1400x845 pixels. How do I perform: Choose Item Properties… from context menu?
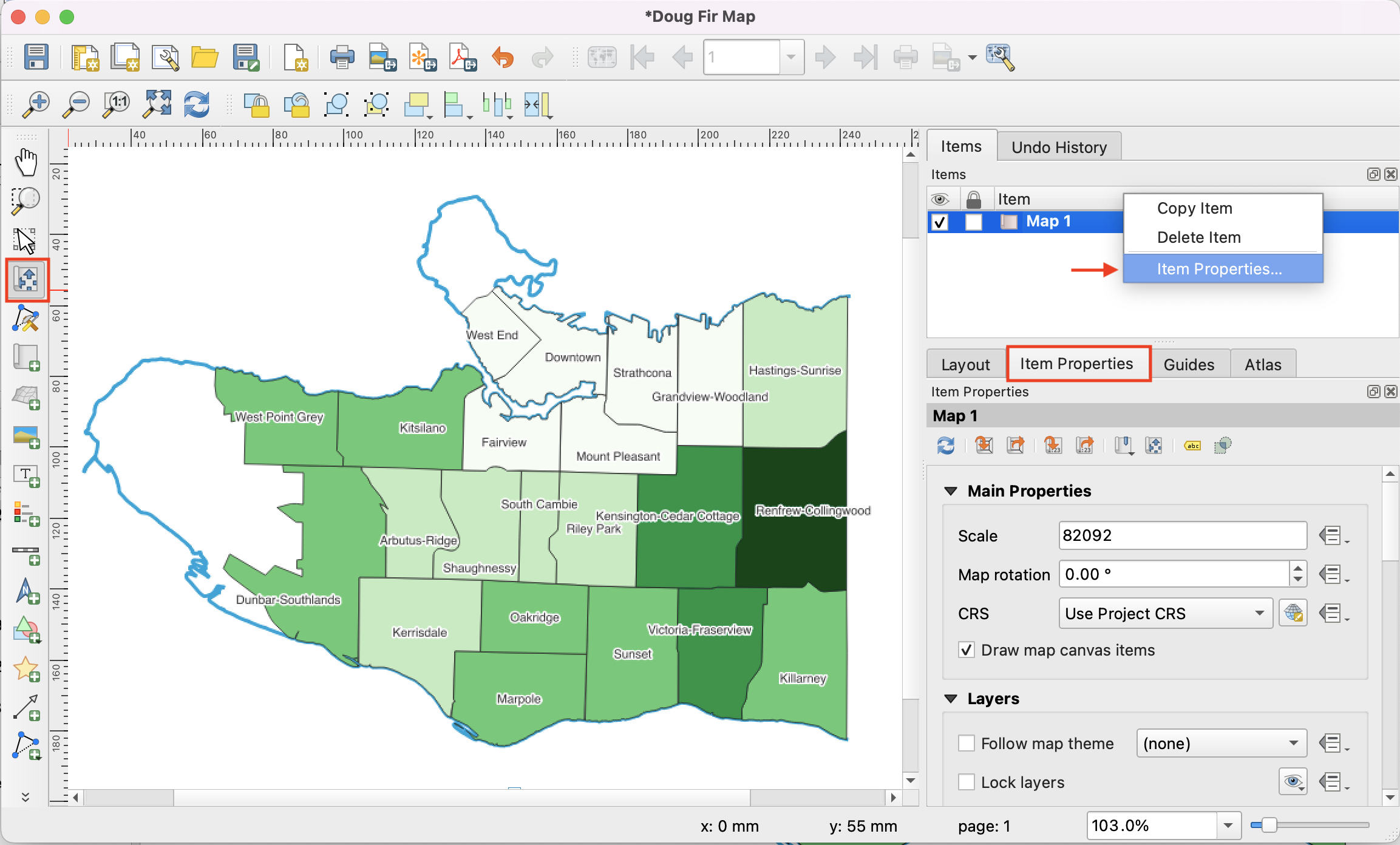[1219, 269]
